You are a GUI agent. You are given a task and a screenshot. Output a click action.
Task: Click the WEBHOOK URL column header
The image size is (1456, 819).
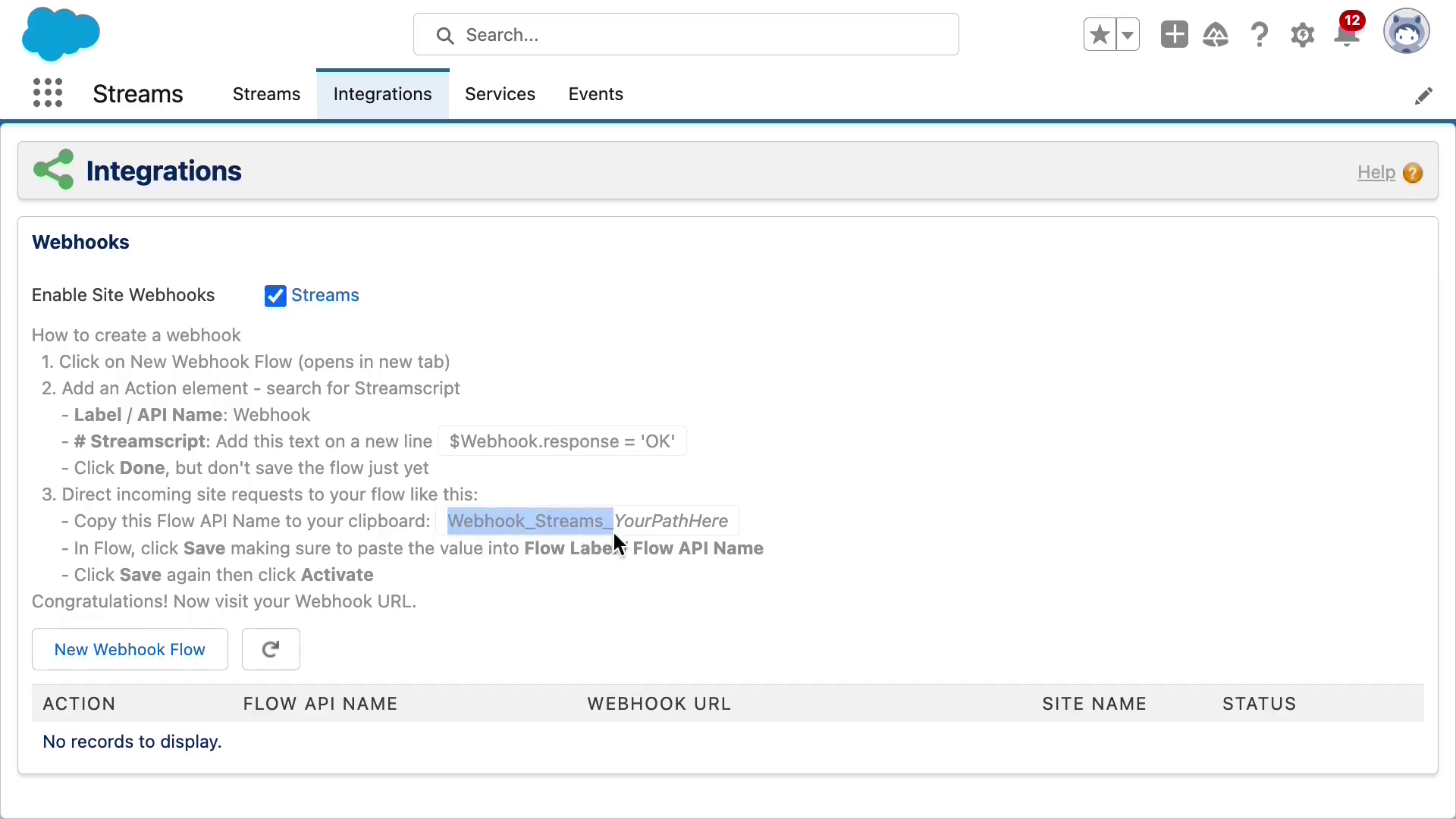click(x=659, y=704)
